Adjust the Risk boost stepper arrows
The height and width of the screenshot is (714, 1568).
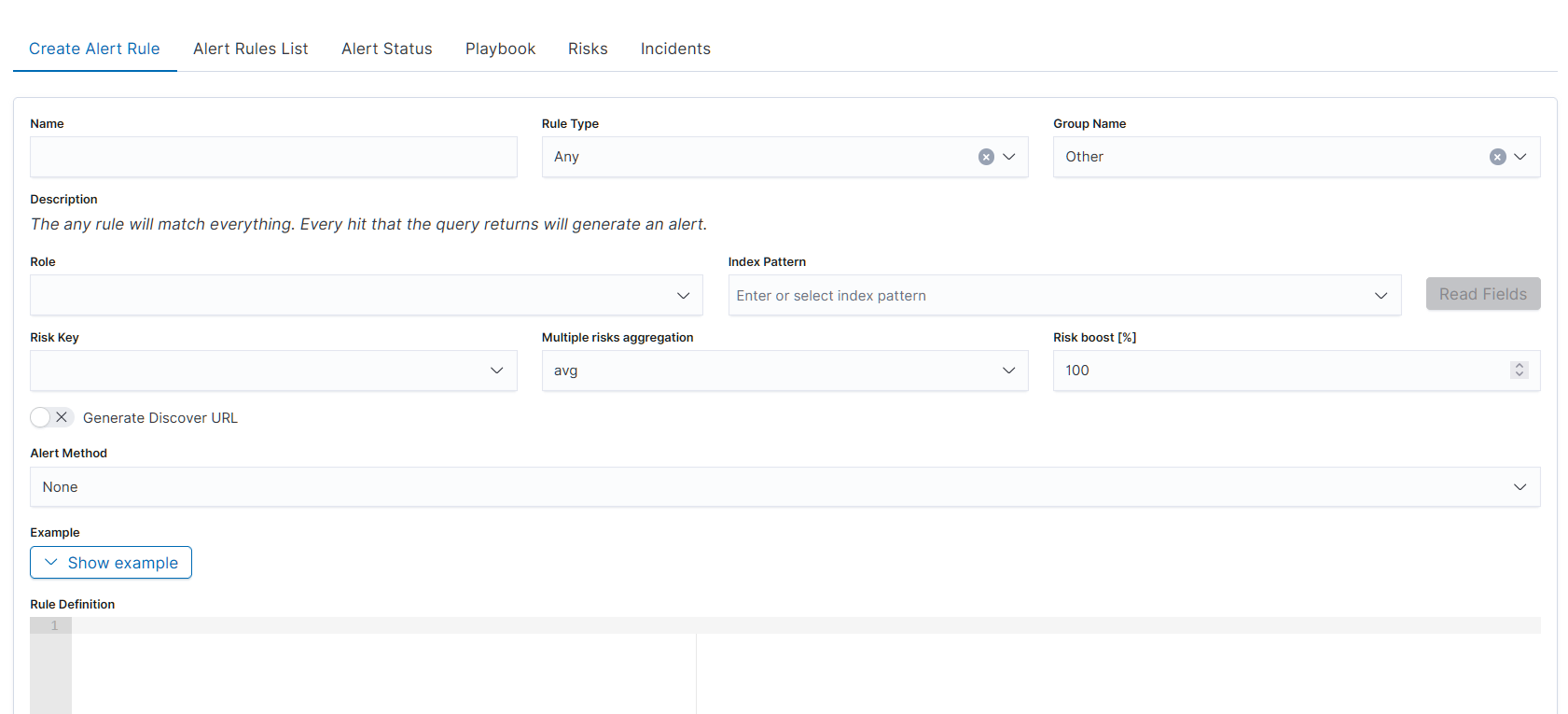click(1519, 371)
